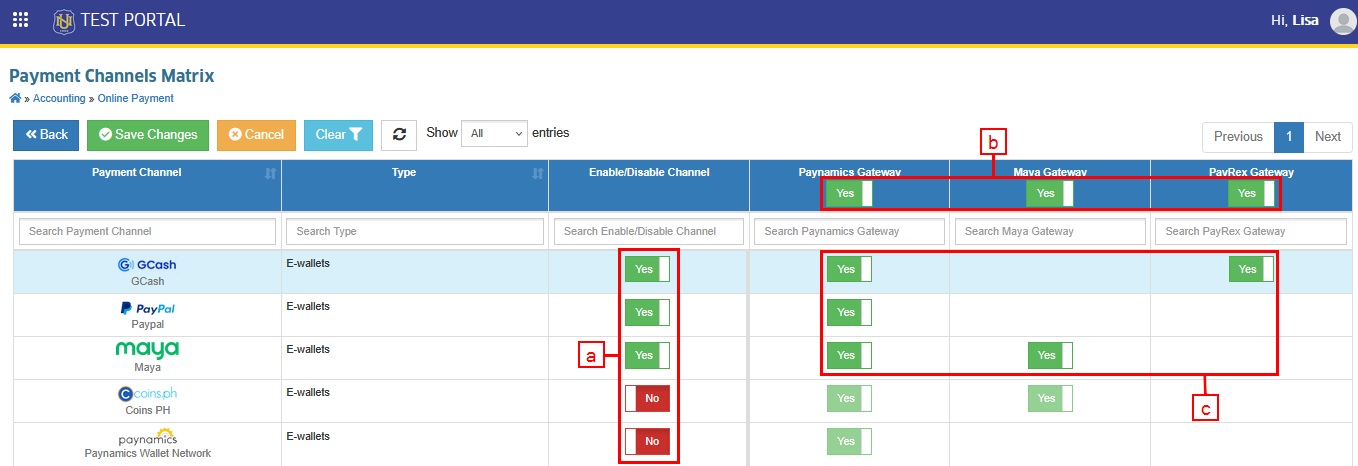The height and width of the screenshot is (466, 1358).
Task: Click Paynamics Wallet Network name text
Action: tap(147, 453)
